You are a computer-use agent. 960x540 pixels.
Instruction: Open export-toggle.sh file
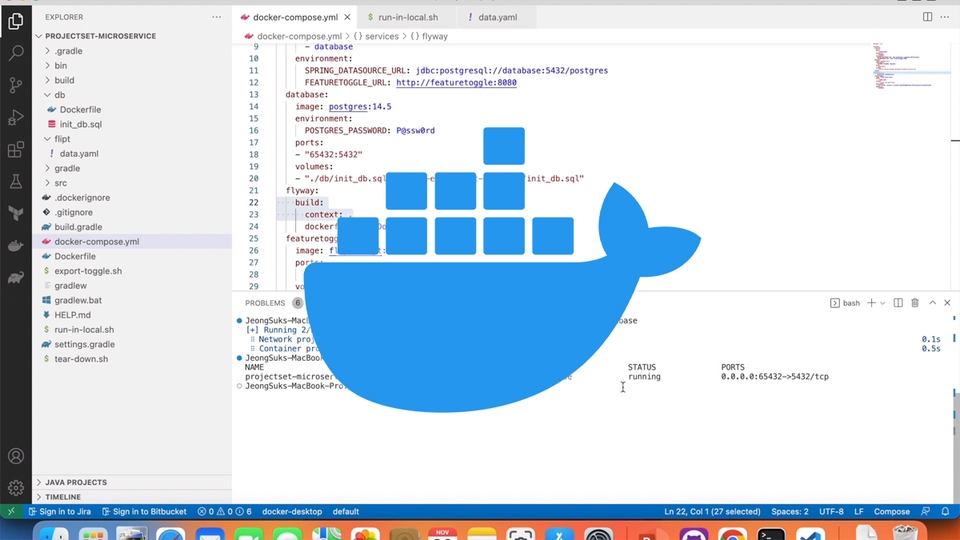coord(88,271)
